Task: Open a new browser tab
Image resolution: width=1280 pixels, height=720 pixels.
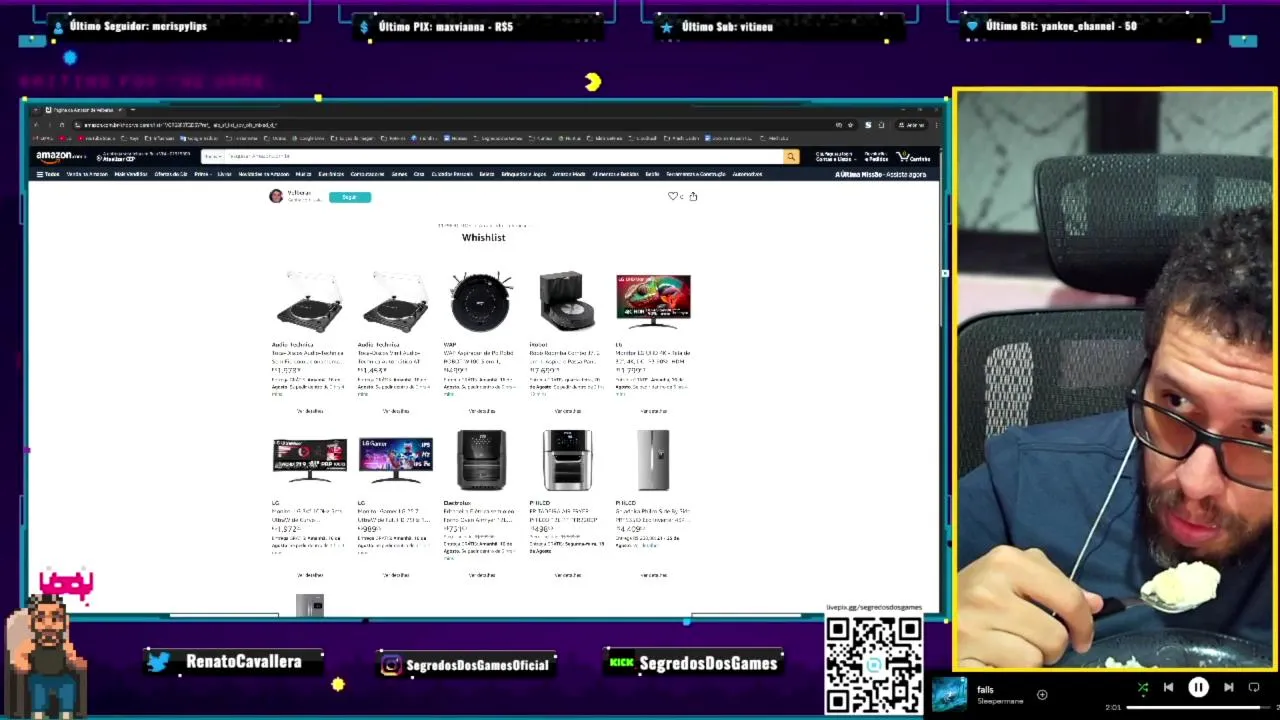Action: (x=133, y=110)
